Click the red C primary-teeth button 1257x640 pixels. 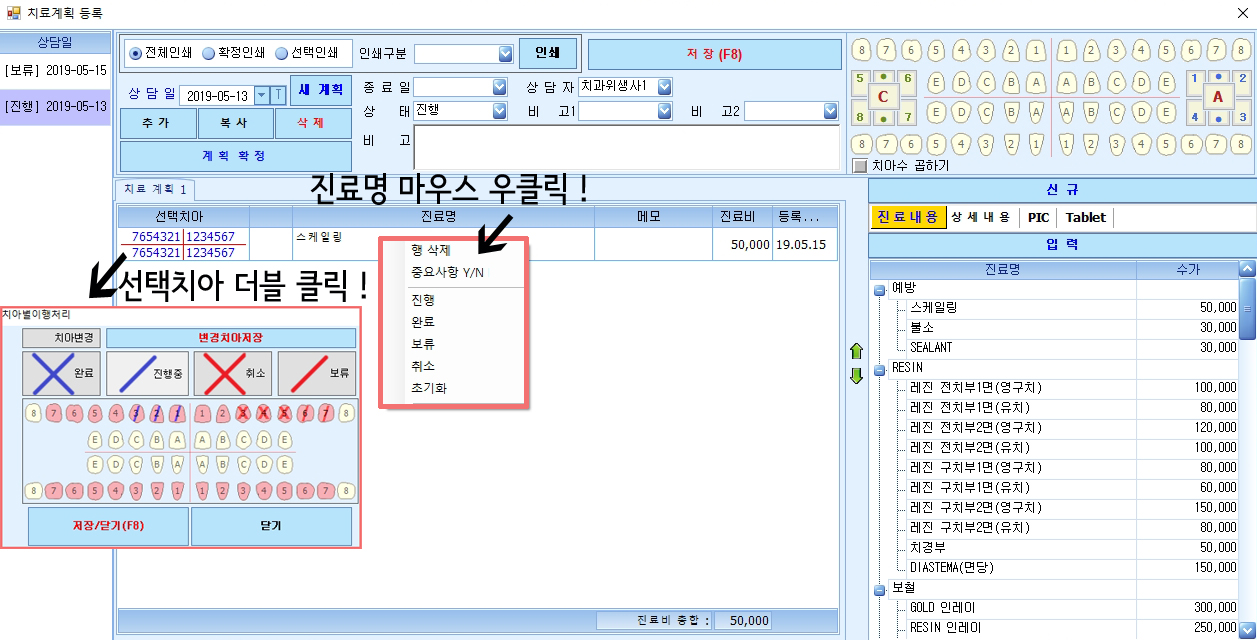(883, 97)
